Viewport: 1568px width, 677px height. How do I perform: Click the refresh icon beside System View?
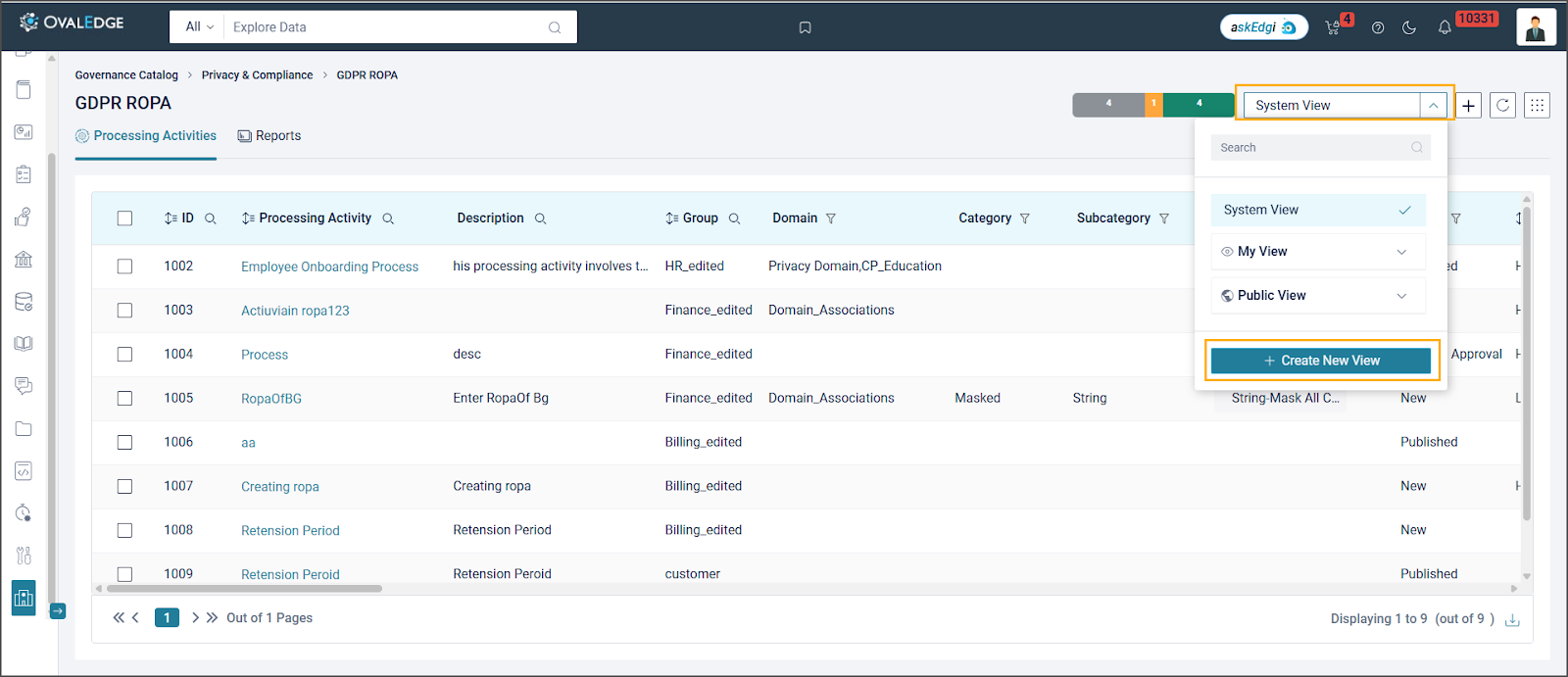(x=1502, y=105)
